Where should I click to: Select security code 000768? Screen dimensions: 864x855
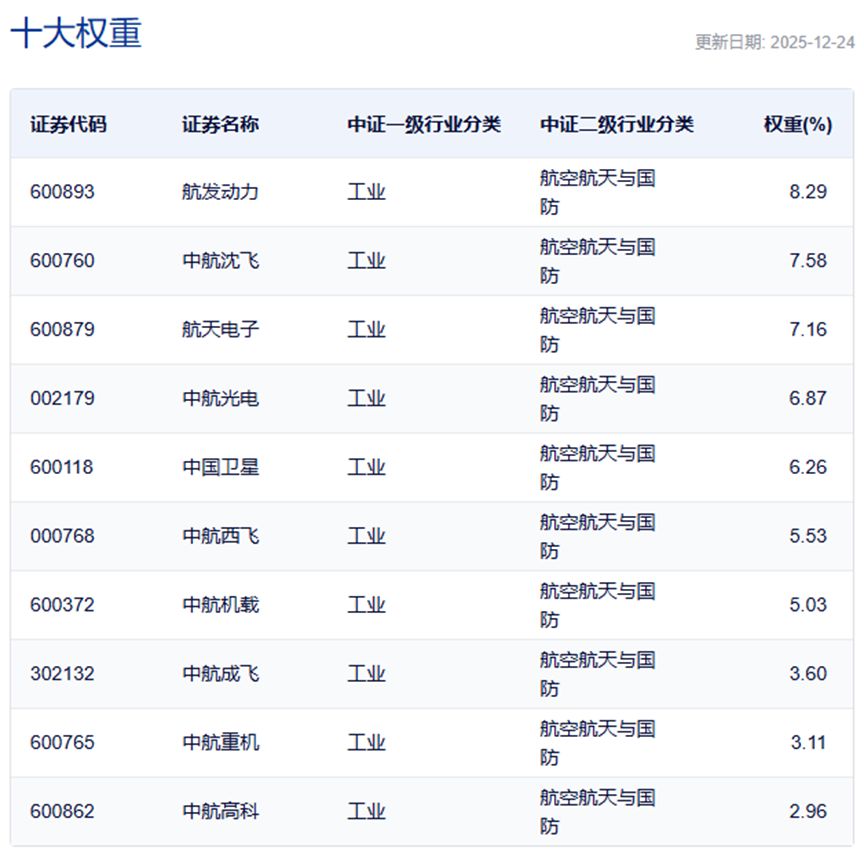[x=62, y=536]
